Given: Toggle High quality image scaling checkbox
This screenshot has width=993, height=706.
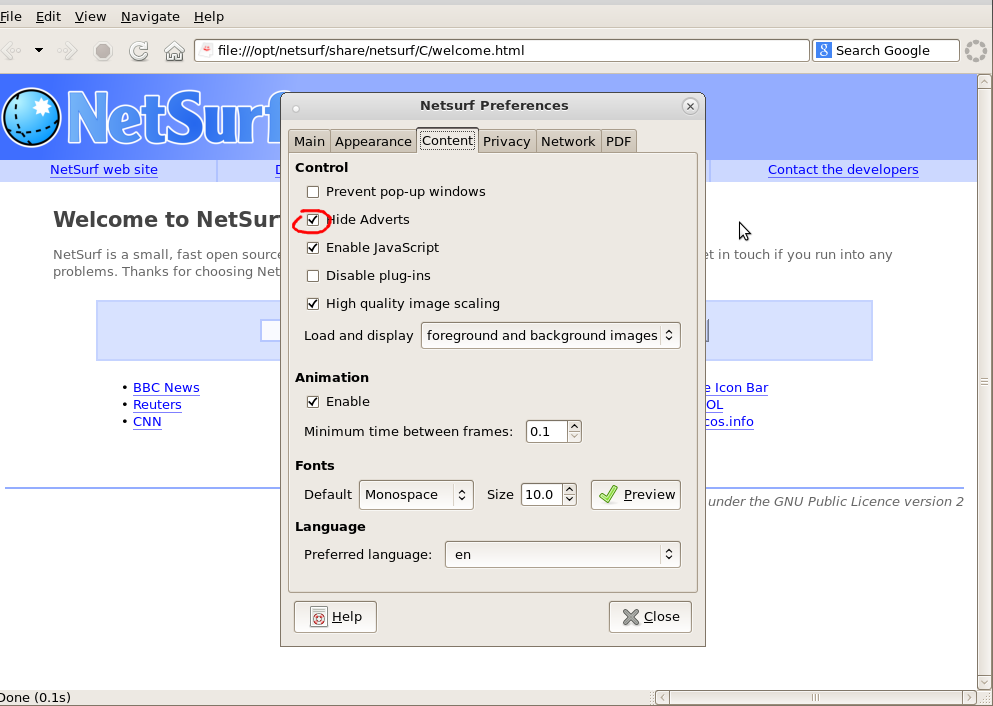Looking at the screenshot, I should (313, 304).
